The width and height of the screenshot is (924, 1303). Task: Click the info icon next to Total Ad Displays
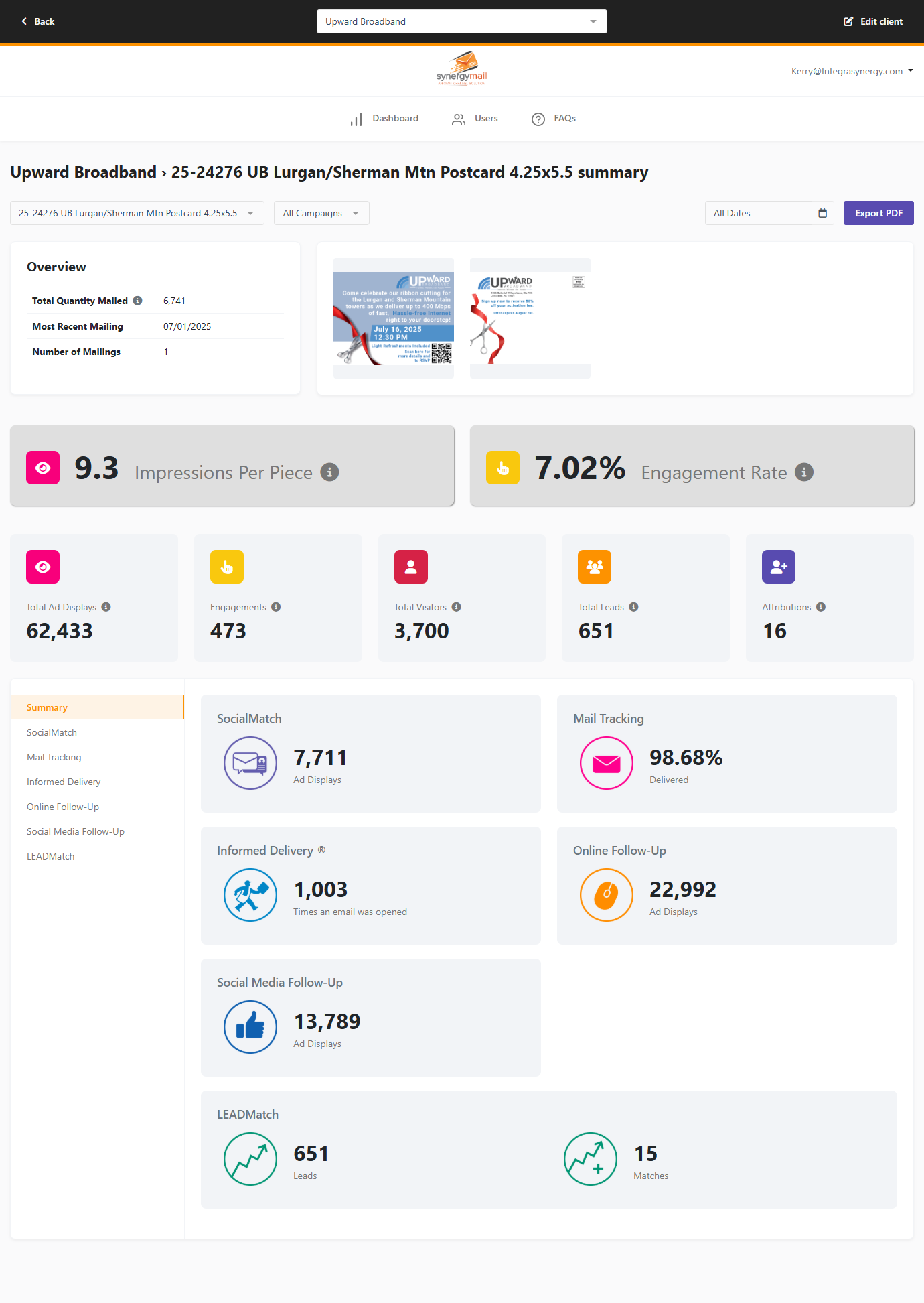(x=106, y=607)
